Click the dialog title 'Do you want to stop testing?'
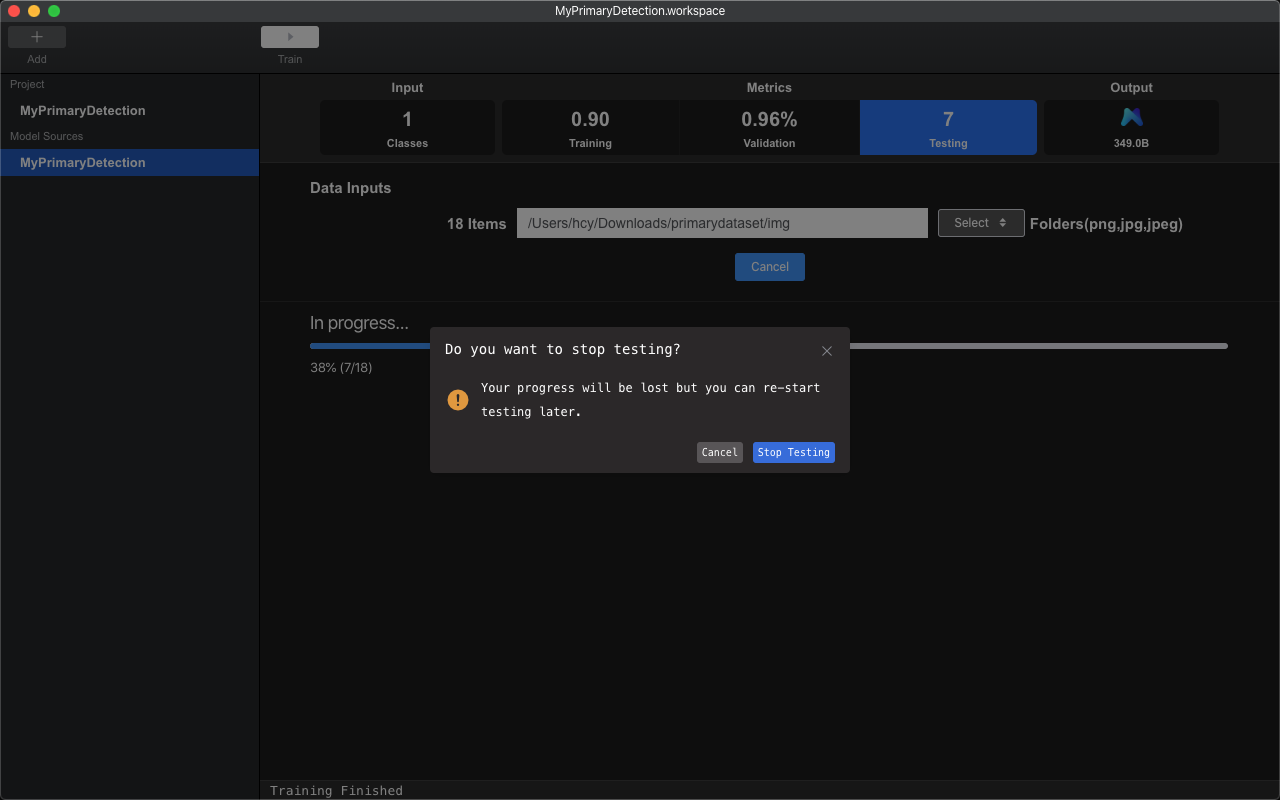1280x800 pixels. point(563,349)
